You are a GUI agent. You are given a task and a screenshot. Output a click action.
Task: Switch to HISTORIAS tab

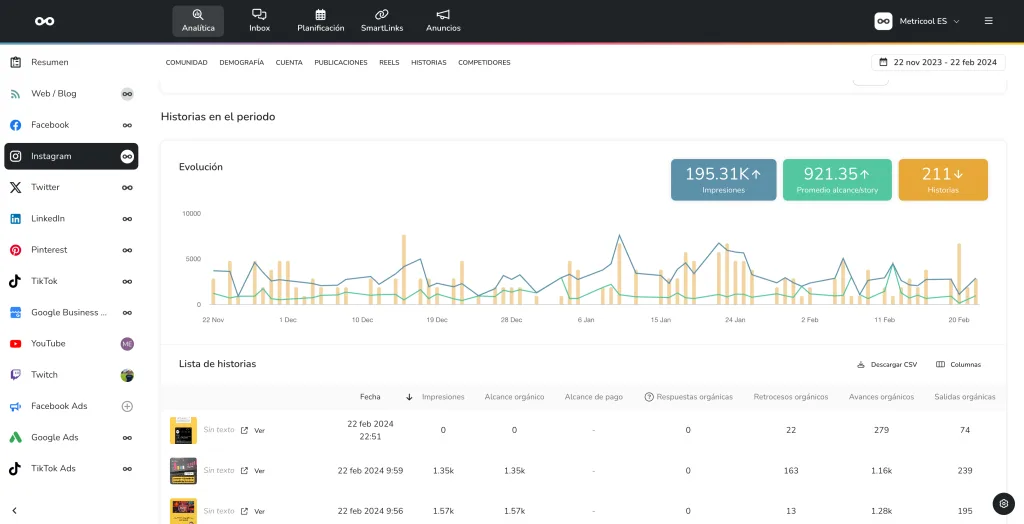pos(428,63)
